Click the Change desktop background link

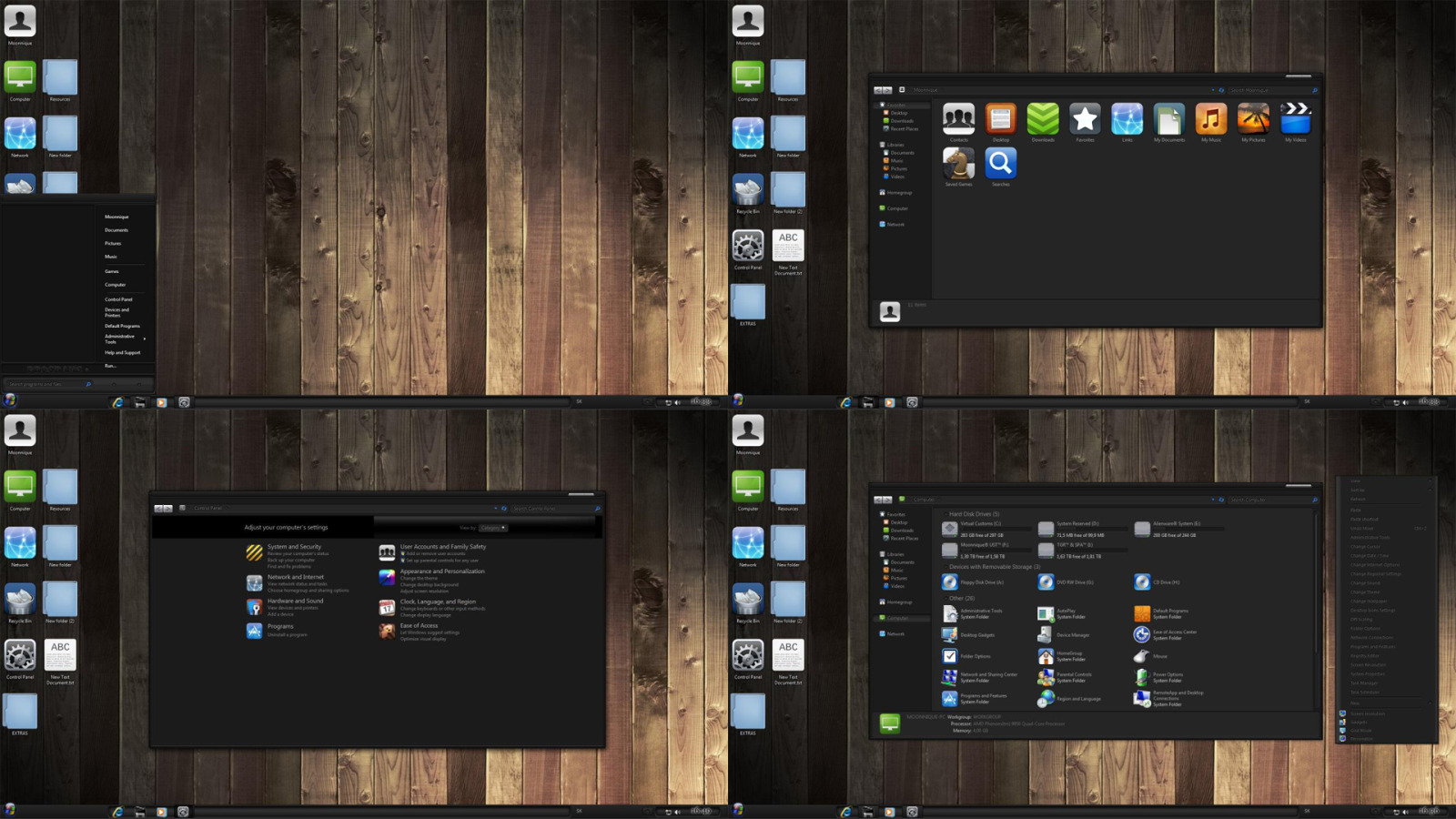[x=430, y=584]
